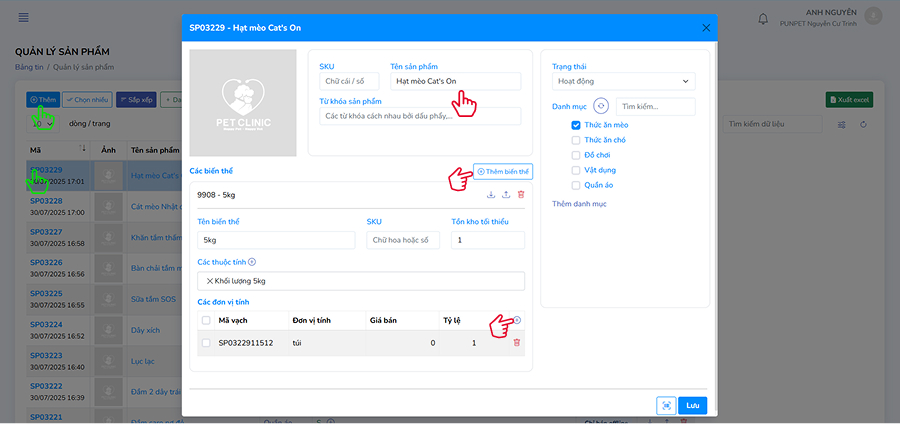900x424 pixels.
Task: Add a new attribute beside Các thuộc tính
Action: point(252,262)
